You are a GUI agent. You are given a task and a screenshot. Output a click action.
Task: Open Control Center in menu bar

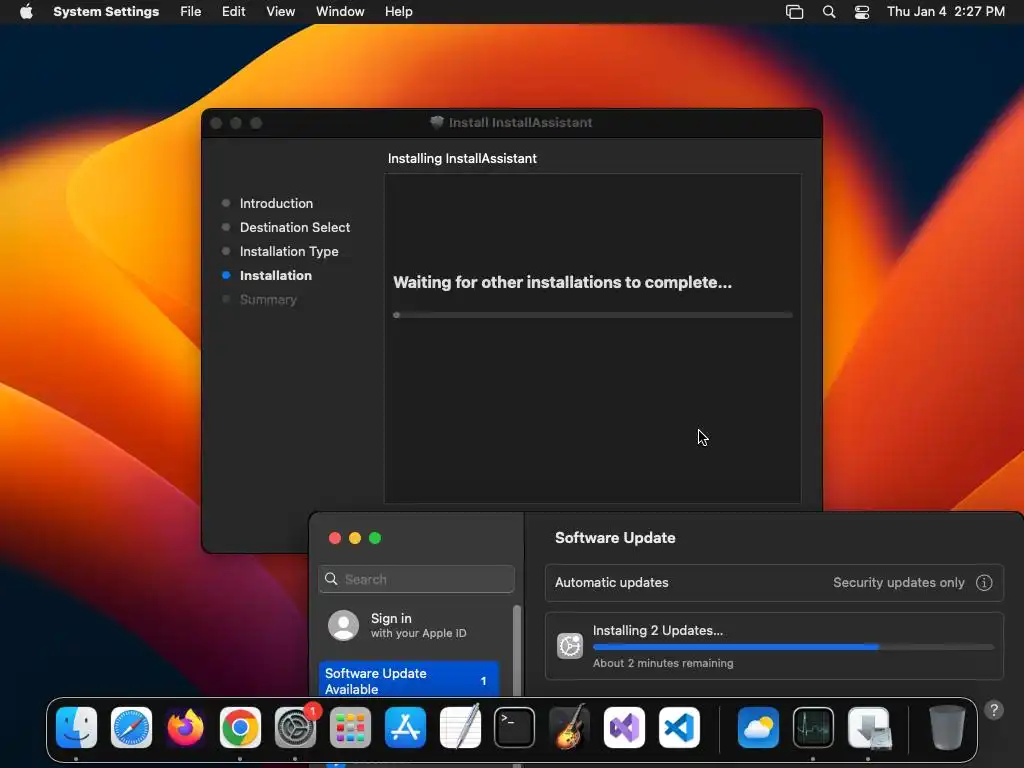[862, 12]
